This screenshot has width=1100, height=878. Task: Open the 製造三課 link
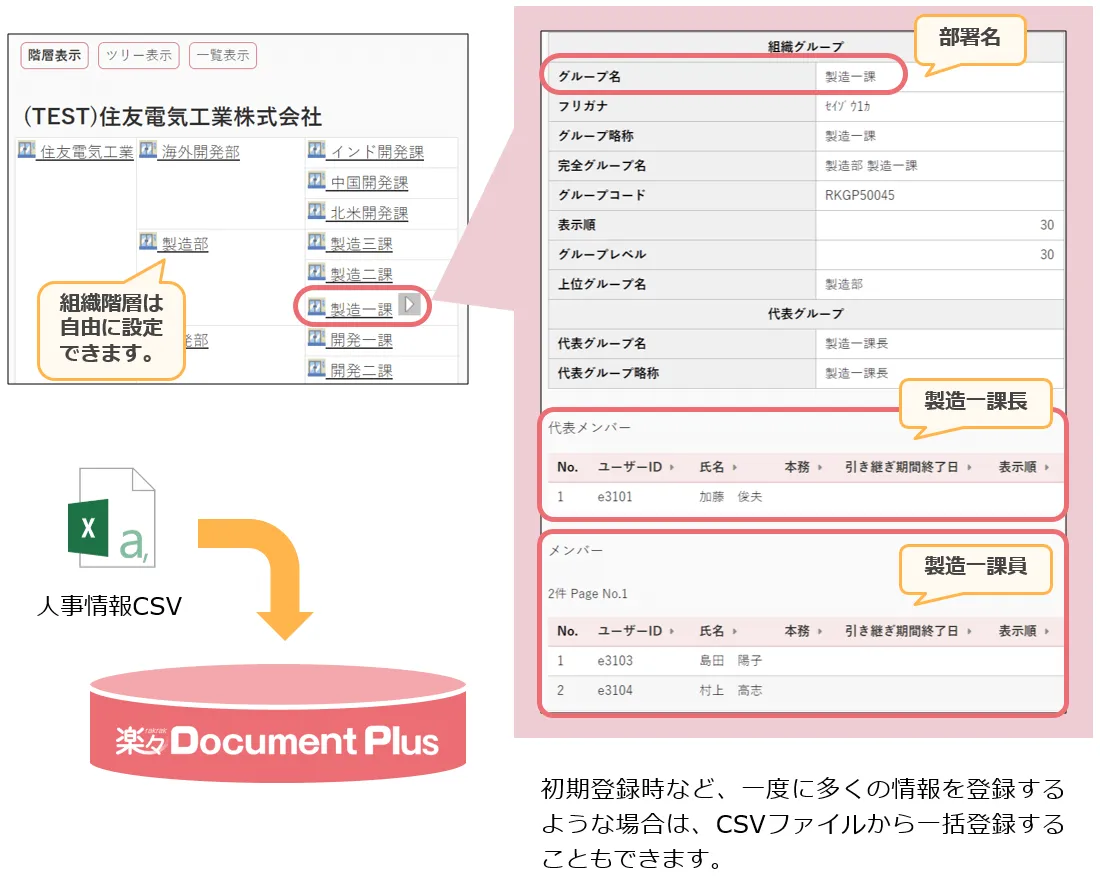click(x=361, y=243)
